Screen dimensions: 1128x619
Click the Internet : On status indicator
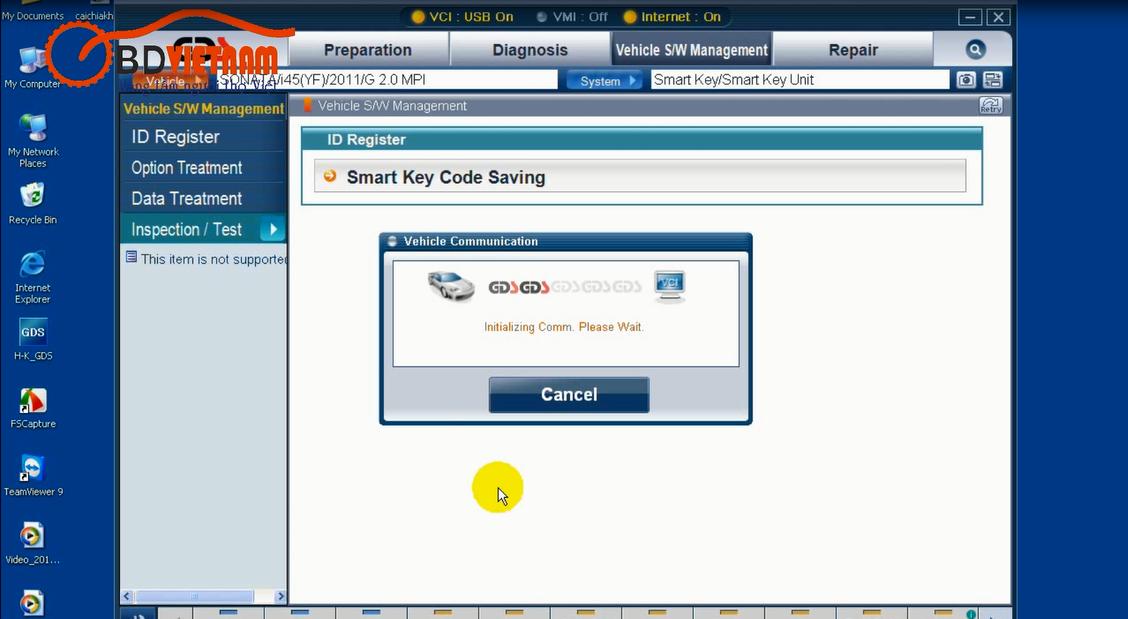pos(672,17)
